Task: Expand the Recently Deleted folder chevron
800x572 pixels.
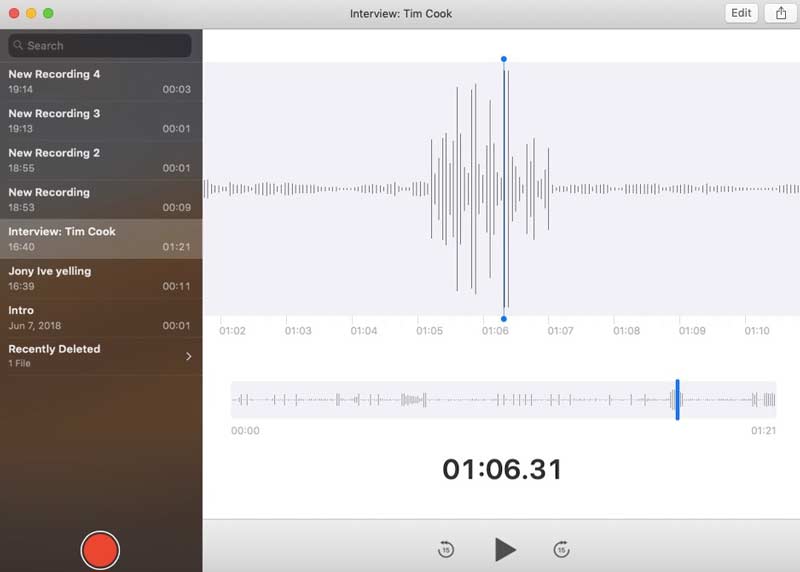Action: point(188,356)
